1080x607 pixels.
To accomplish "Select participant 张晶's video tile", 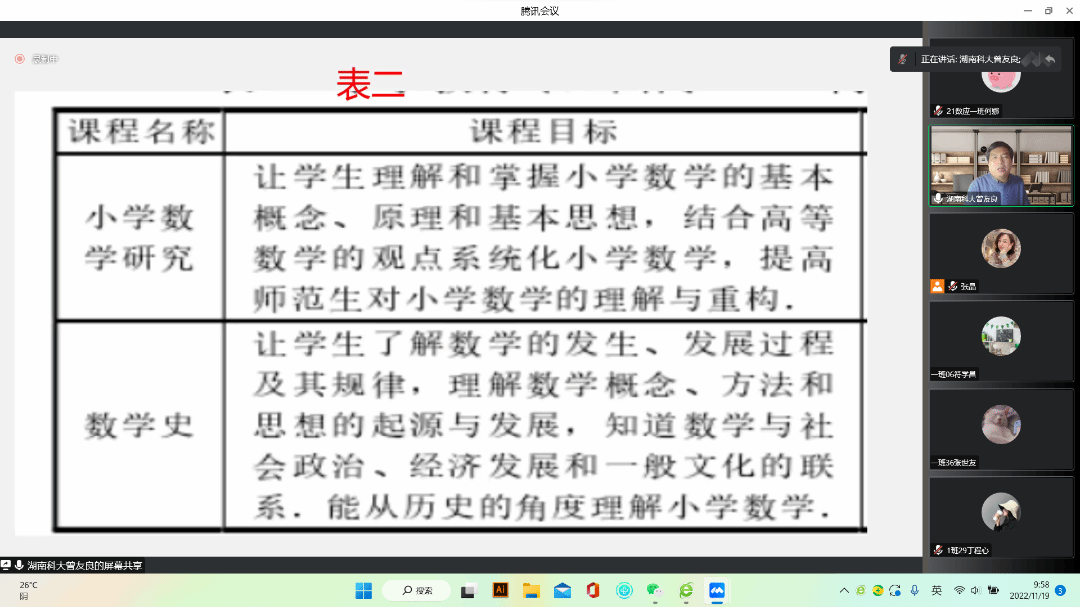I will point(1000,253).
